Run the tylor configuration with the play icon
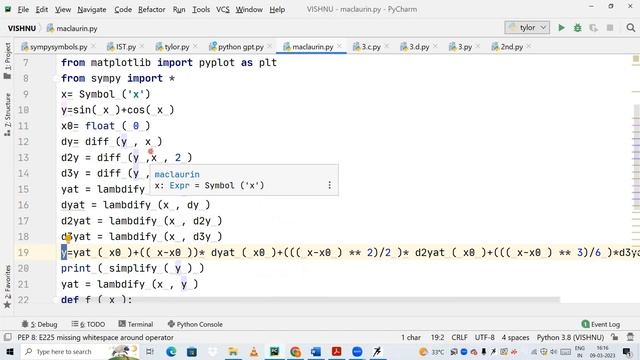 [562, 28]
